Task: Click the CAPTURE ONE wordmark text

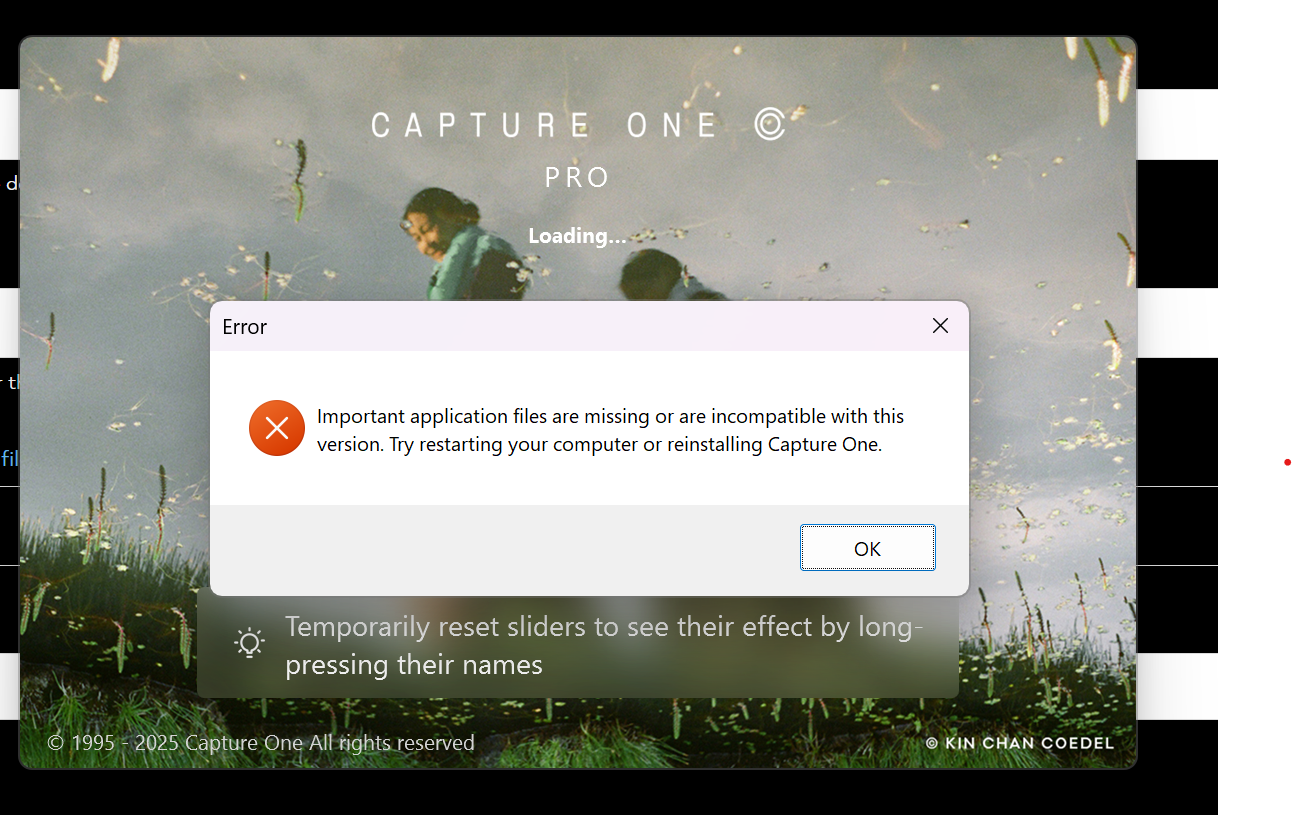Action: coord(545,125)
